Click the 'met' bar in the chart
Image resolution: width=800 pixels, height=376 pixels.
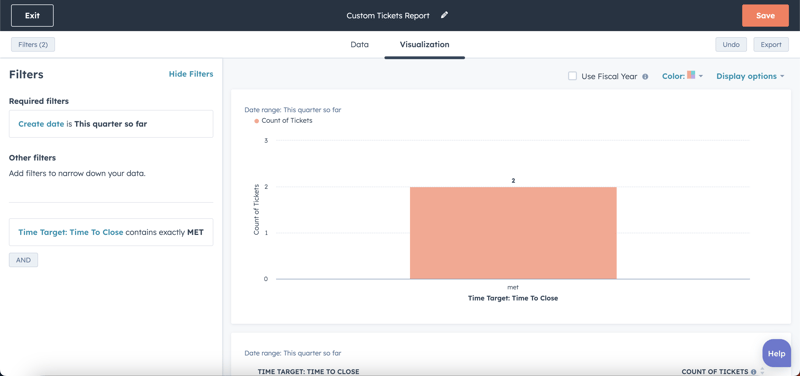pos(513,233)
